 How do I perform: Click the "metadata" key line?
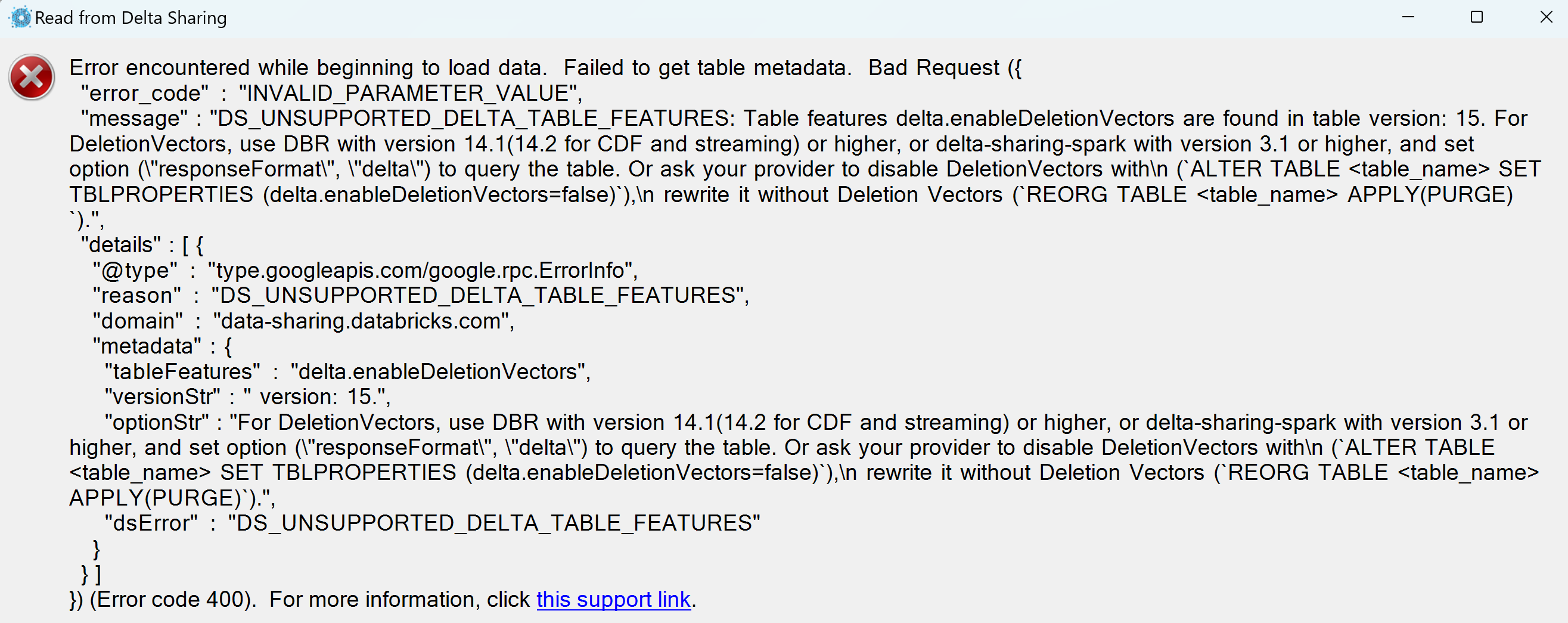click(162, 346)
